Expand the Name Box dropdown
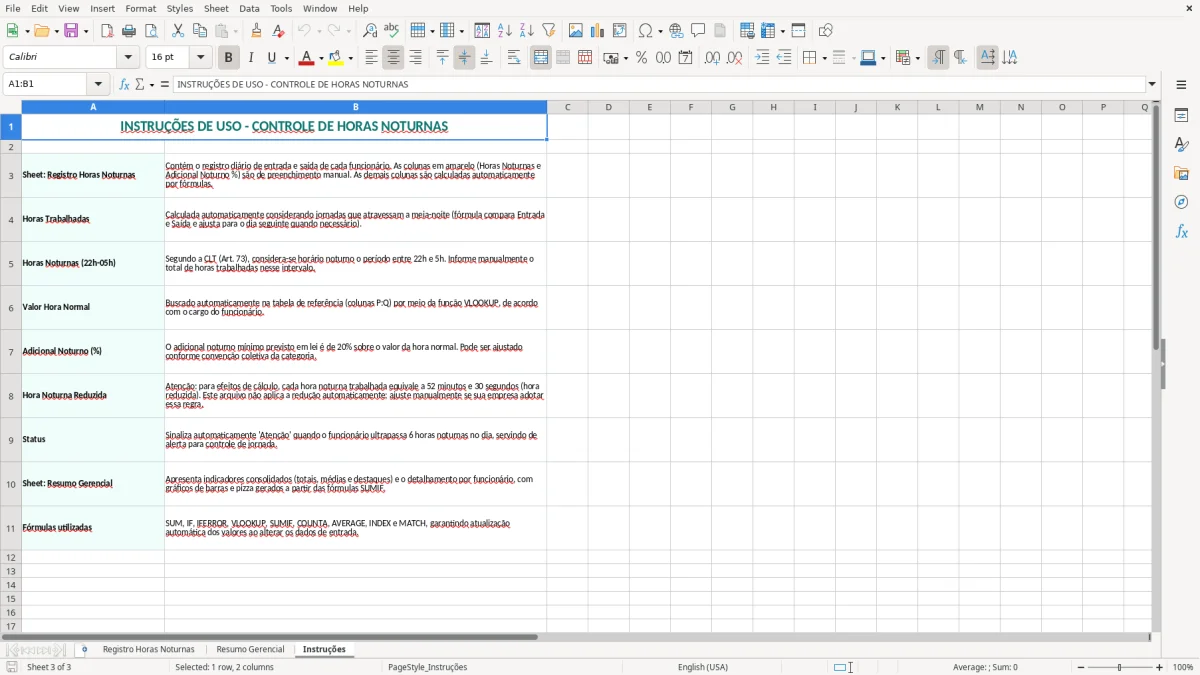Viewport: 1200px width, 675px height. pyautogui.click(x=98, y=85)
